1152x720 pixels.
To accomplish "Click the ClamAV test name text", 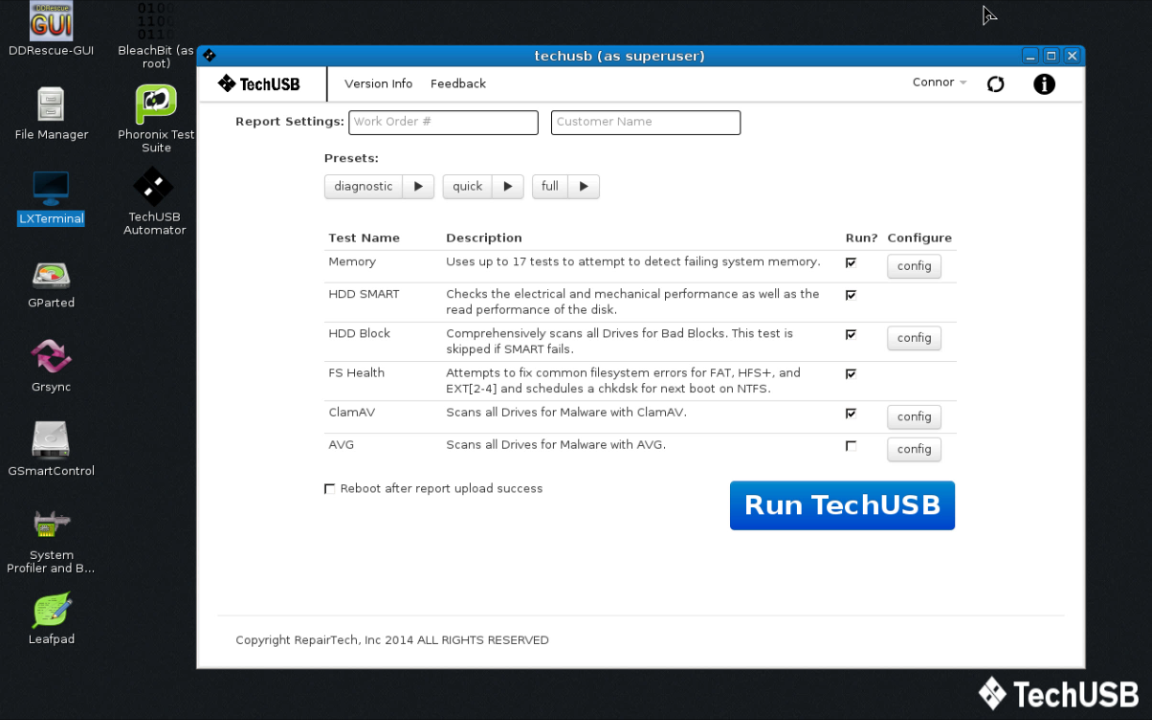I will pyautogui.click(x=351, y=413).
